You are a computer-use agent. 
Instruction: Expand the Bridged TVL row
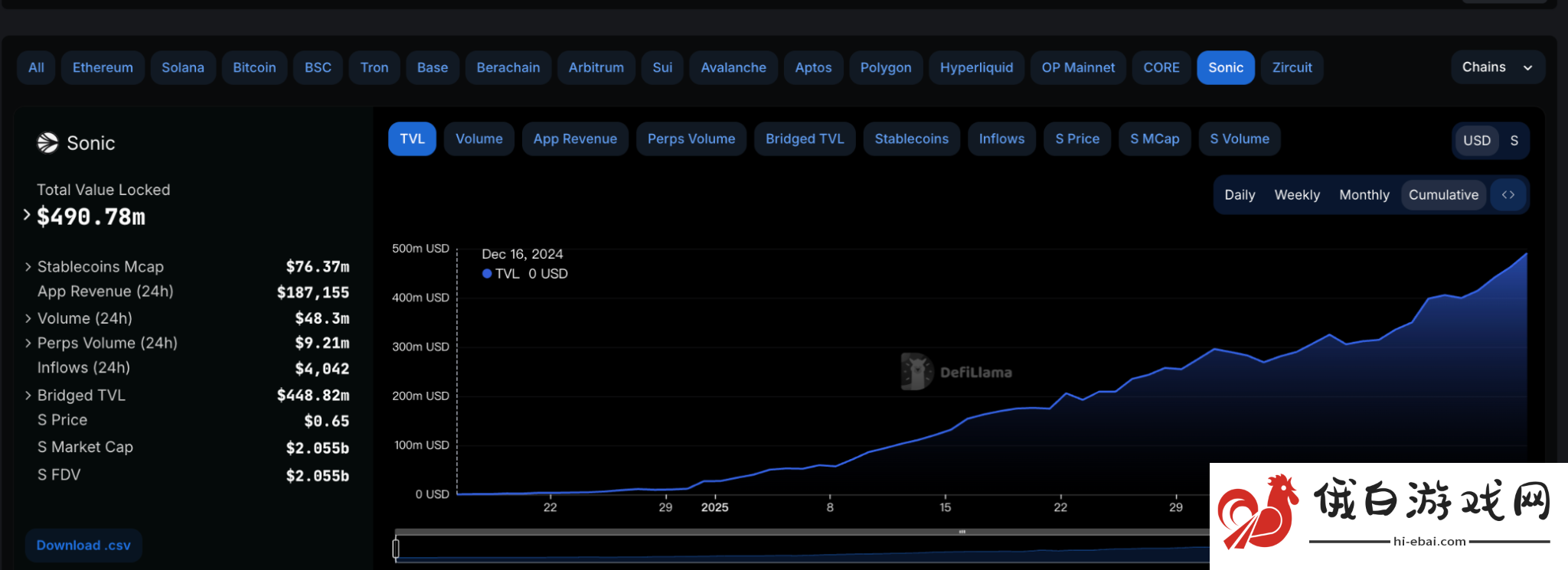(x=28, y=396)
